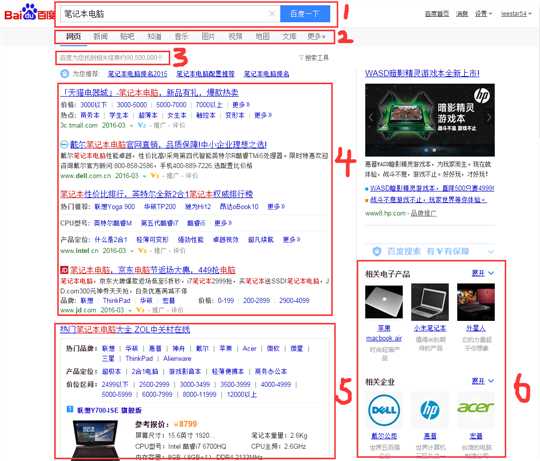Viewport: 540px width, 461px height.
Task: Click the 第五代酷睿i7 link
Action: tap(159, 223)
